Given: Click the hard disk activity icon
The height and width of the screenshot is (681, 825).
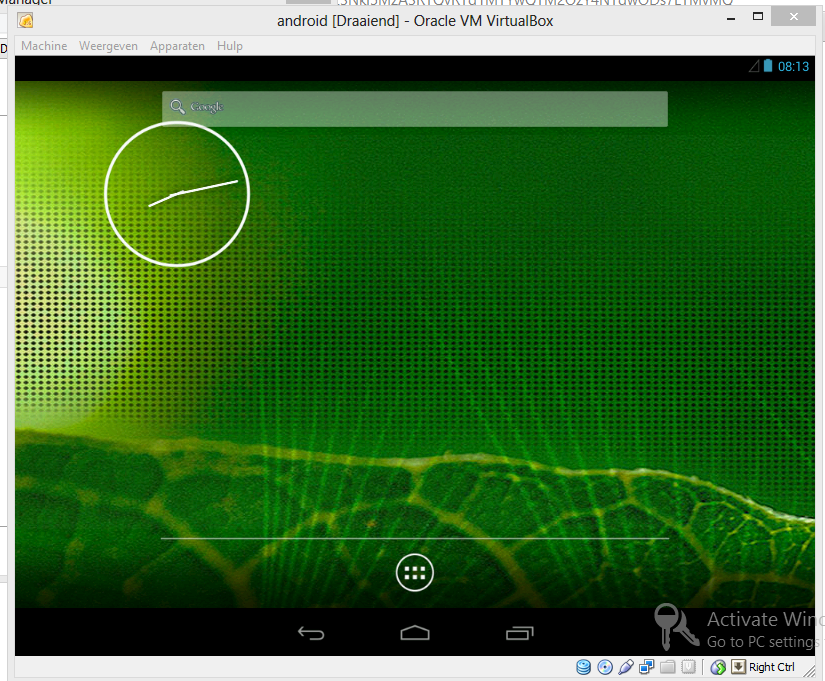Looking at the screenshot, I should 583,667.
